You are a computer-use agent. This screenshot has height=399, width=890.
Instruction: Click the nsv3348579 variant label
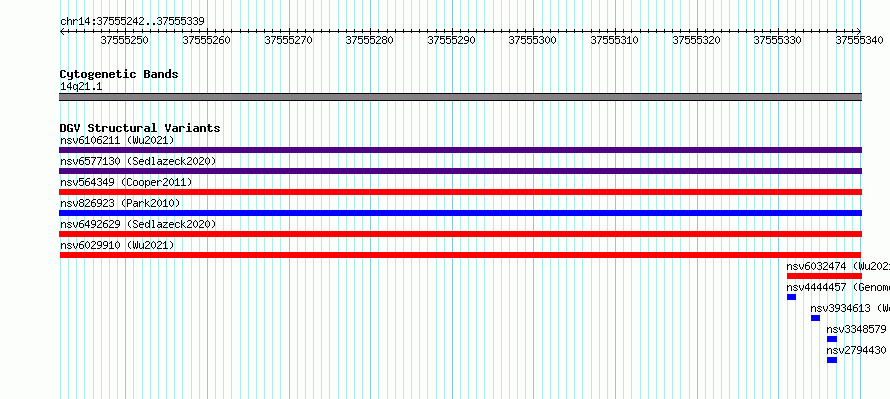(857, 329)
